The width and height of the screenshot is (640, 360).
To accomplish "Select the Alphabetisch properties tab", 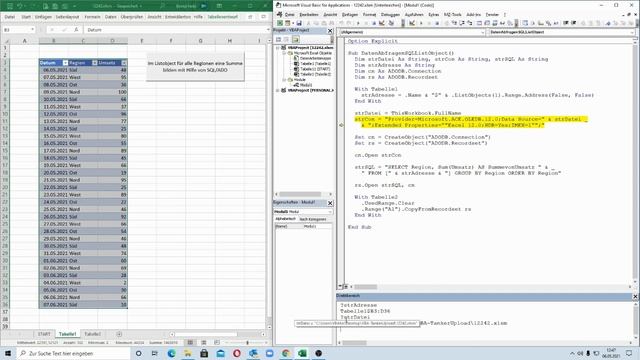I will click(x=285, y=219).
